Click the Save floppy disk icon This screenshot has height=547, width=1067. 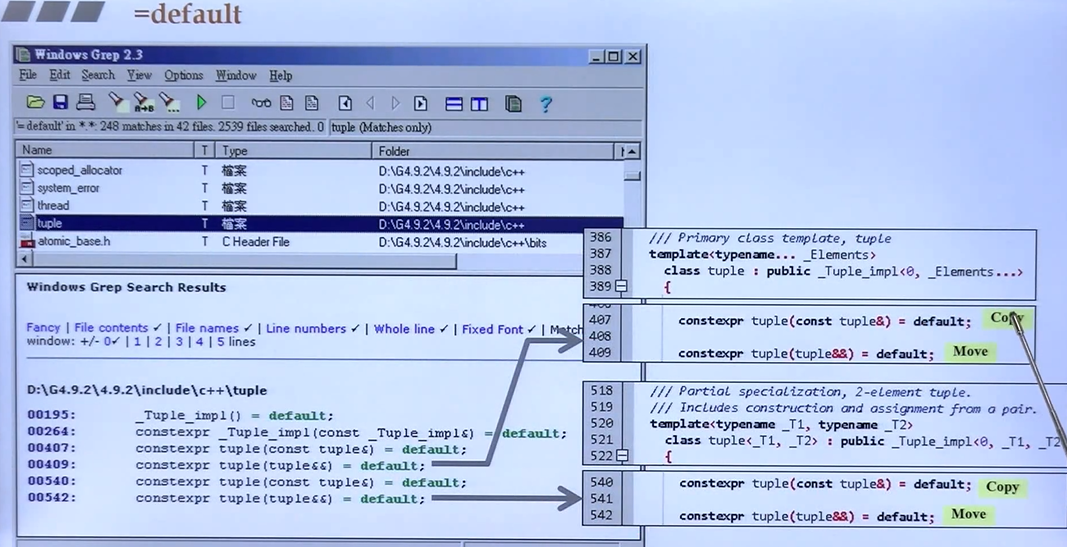click(x=61, y=102)
